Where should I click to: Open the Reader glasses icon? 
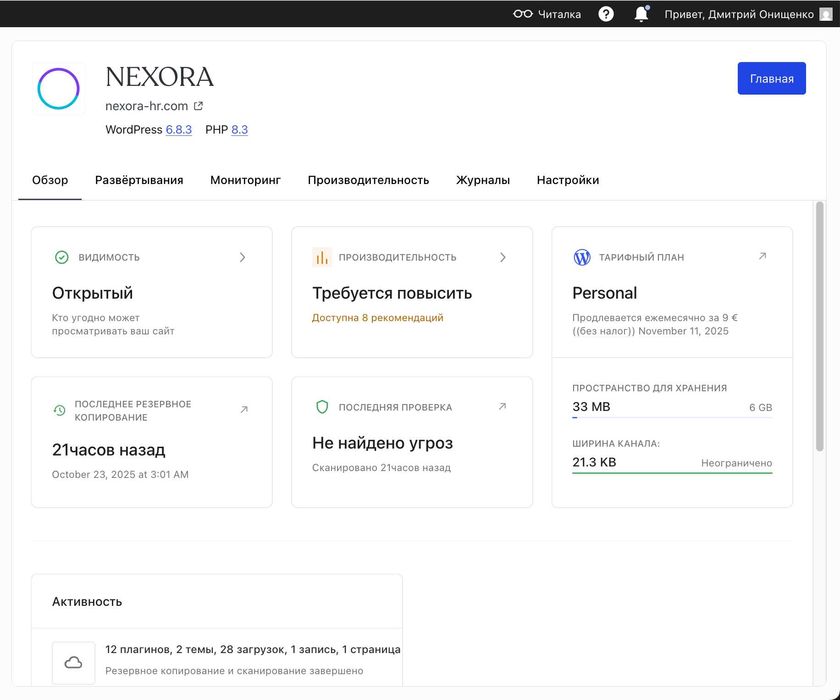coord(522,14)
